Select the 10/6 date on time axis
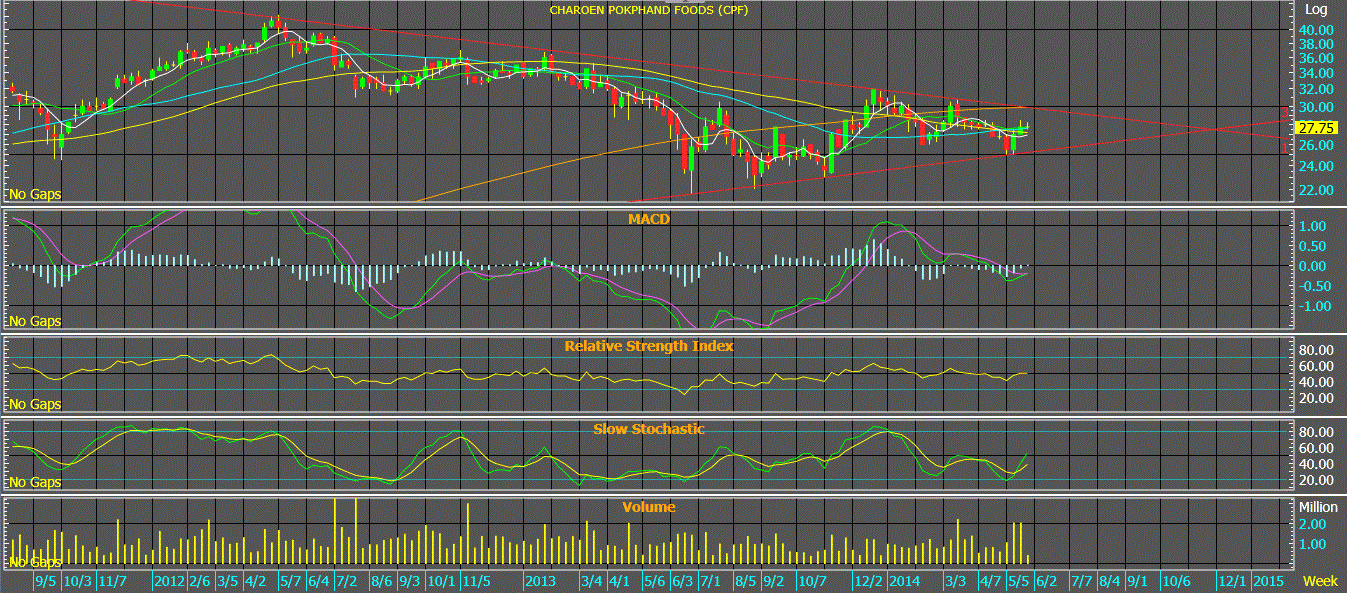1347x593 pixels. (1175, 581)
